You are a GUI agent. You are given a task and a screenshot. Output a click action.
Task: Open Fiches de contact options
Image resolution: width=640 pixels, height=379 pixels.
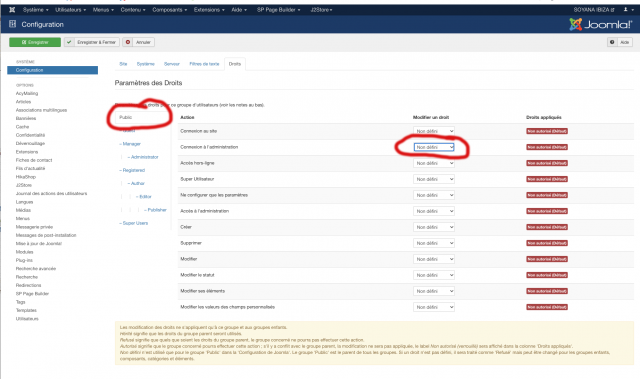[34, 160]
